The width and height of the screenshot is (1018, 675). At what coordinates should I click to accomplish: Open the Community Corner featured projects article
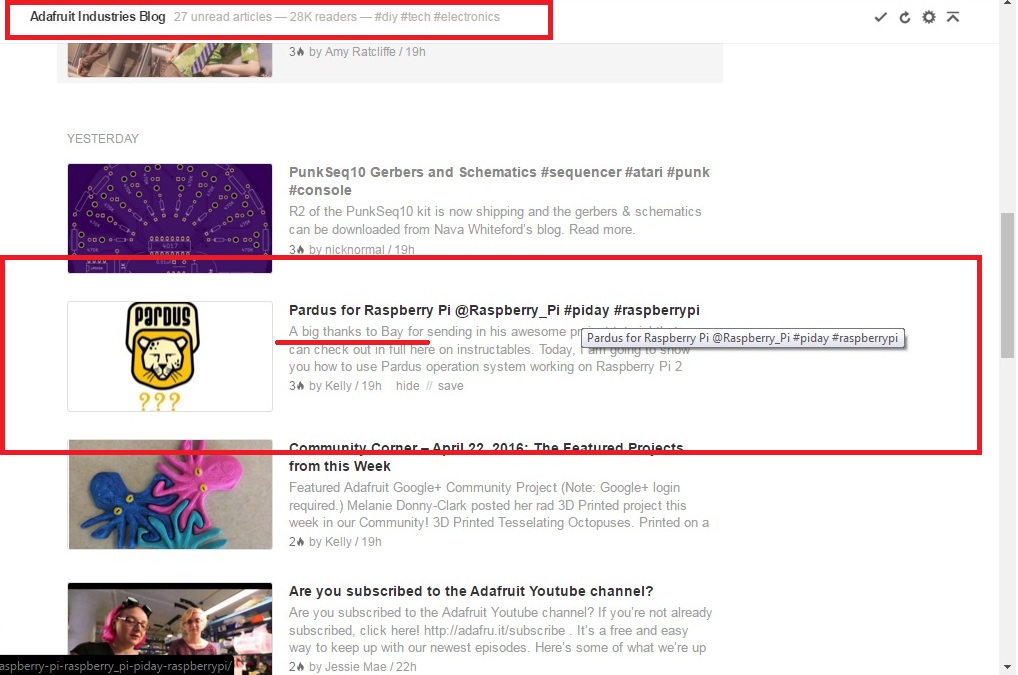tap(486, 457)
